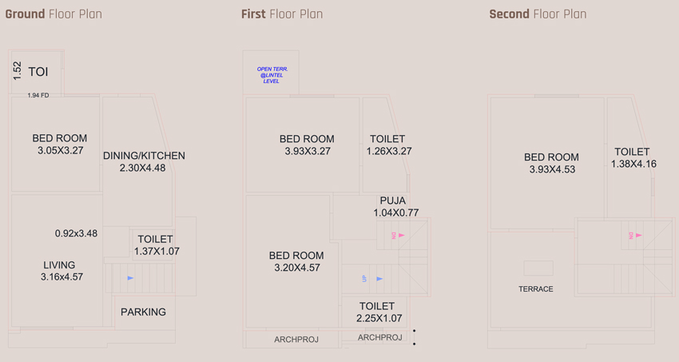679x362 pixels.
Task: Click the PARKING area on ground floor
Action: [x=143, y=312]
